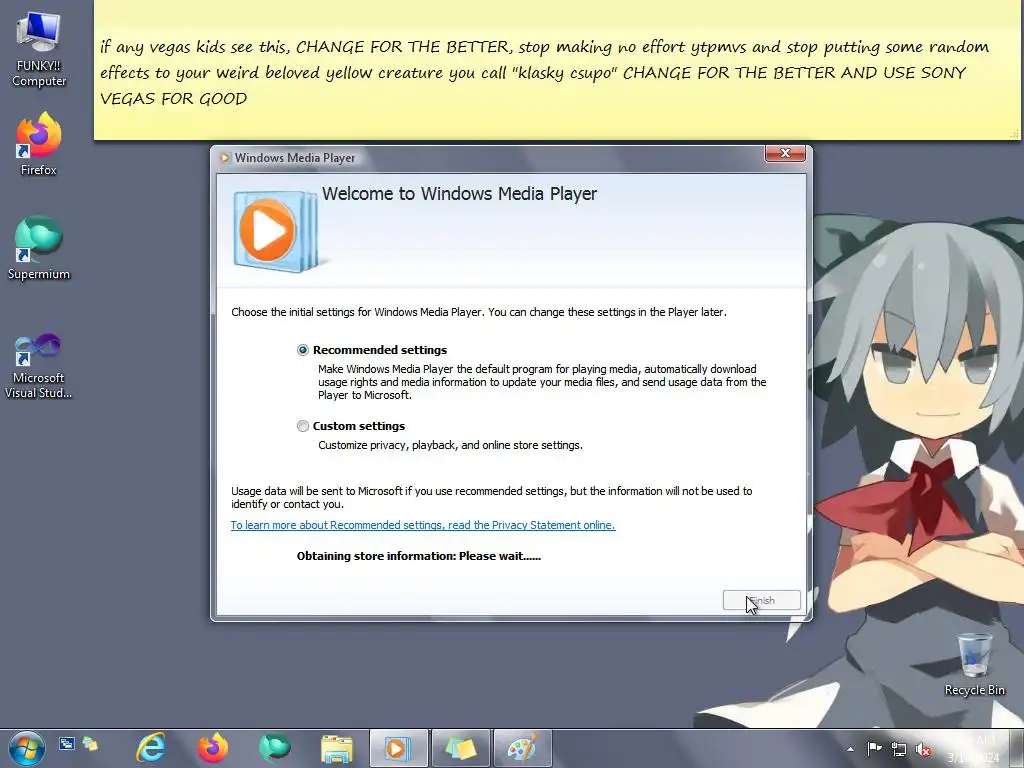Click 'Obtaining store information: Please wait' text
1024x768 pixels.
(x=419, y=556)
